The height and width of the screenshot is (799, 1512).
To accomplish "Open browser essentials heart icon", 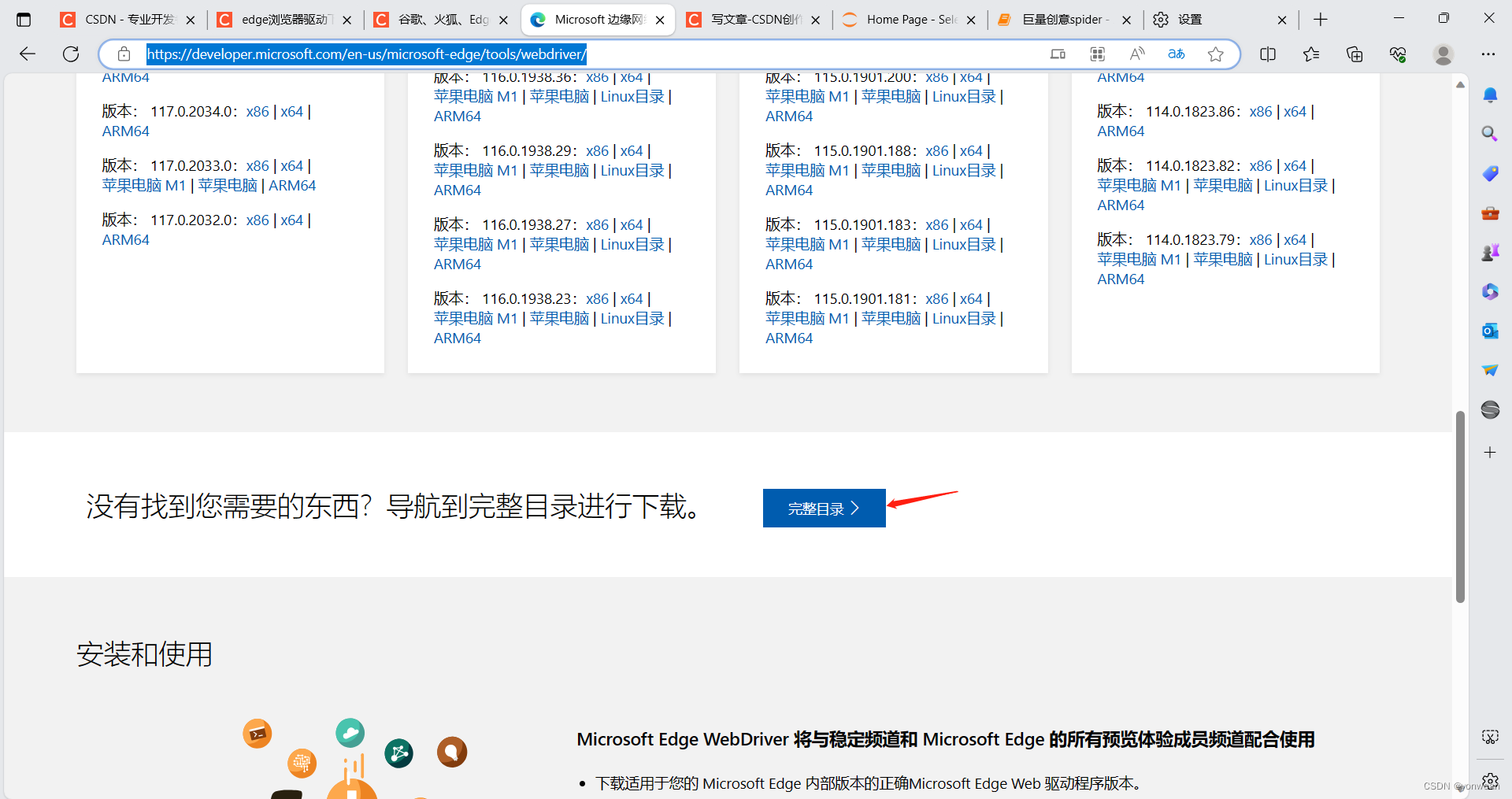I will 1398,54.
